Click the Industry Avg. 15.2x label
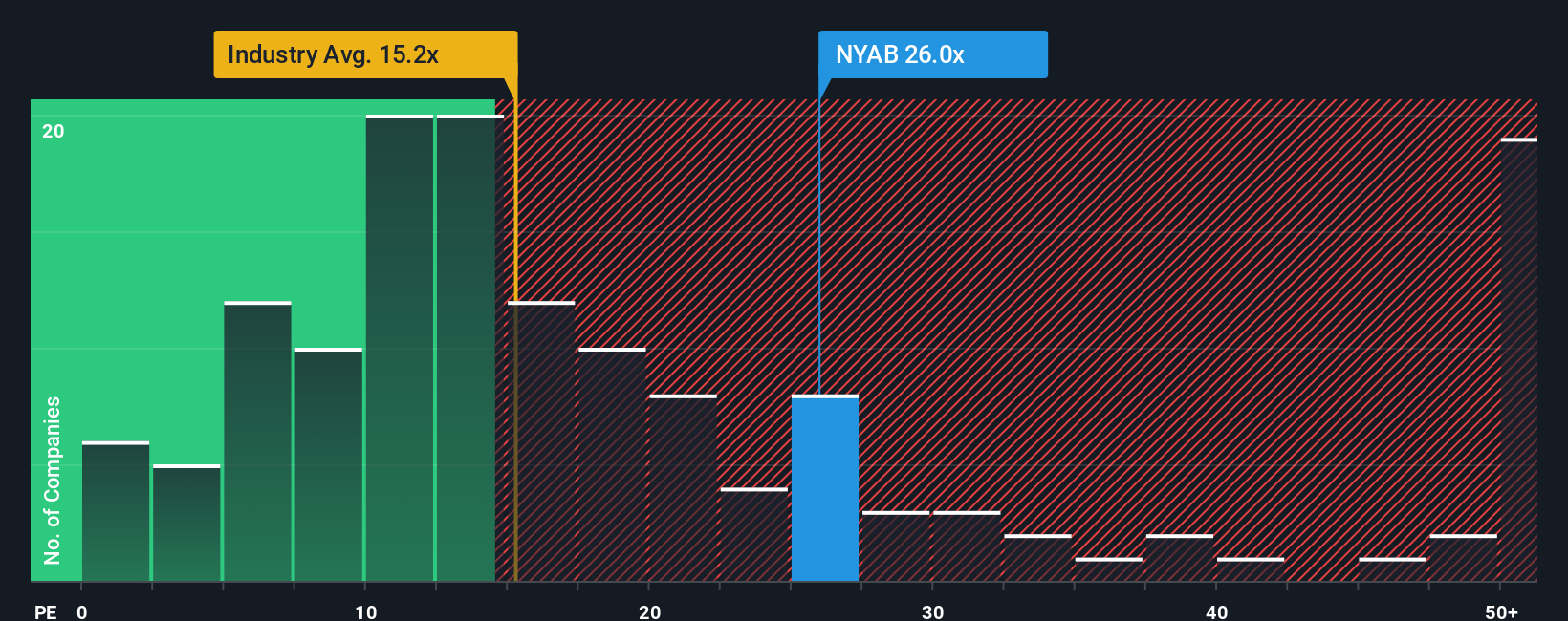The image size is (1568, 621). click(365, 54)
